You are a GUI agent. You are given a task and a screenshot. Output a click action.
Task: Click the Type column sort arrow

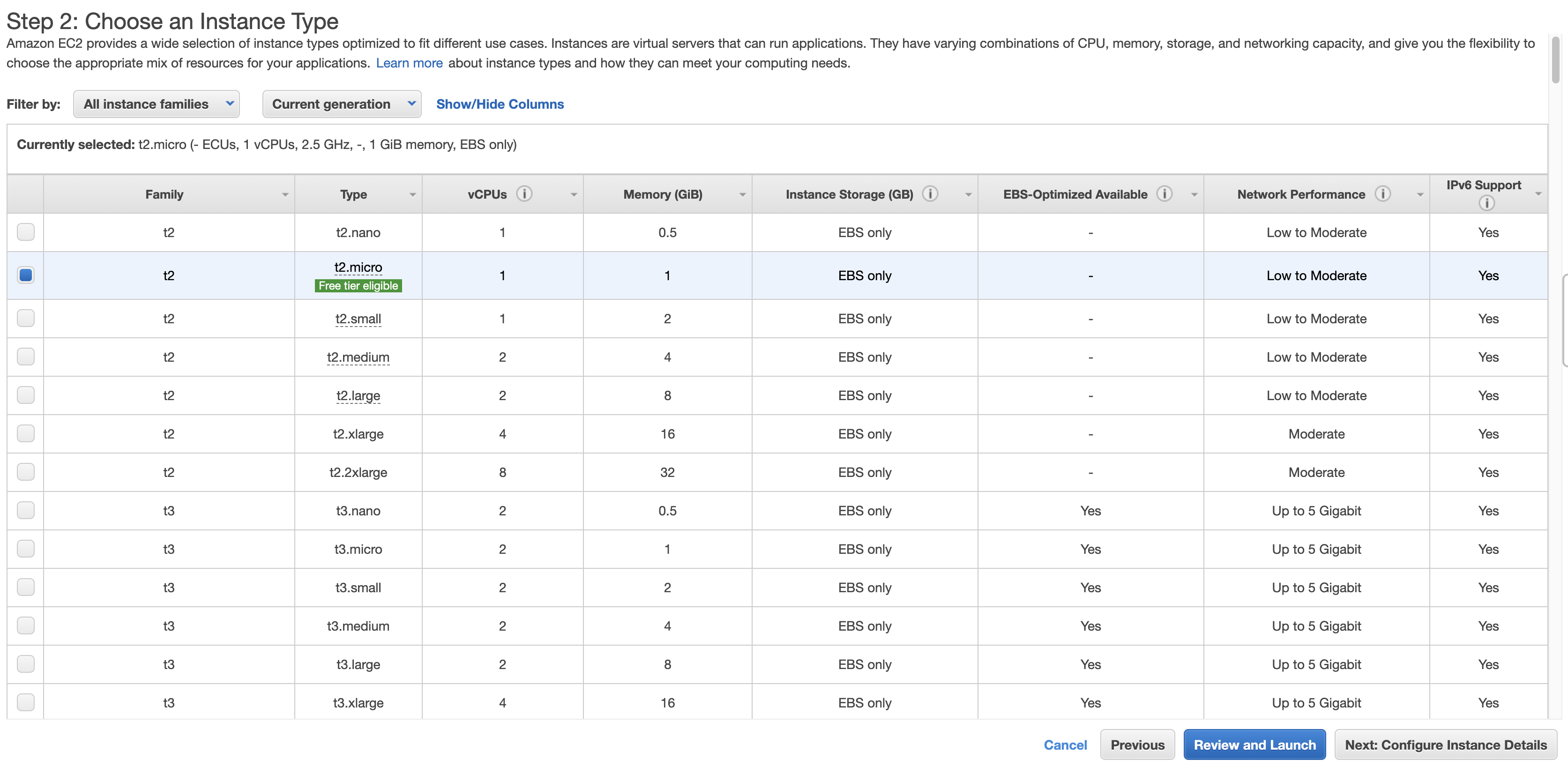point(412,195)
